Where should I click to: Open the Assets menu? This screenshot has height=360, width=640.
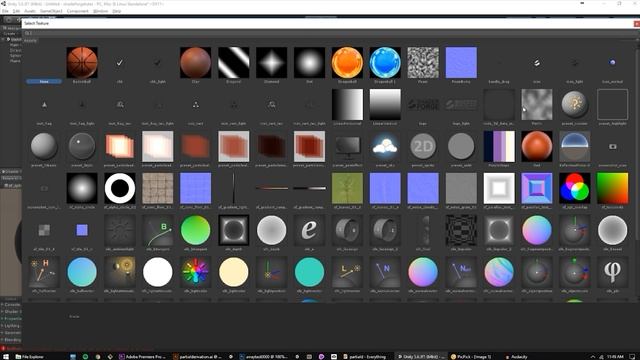30,11
